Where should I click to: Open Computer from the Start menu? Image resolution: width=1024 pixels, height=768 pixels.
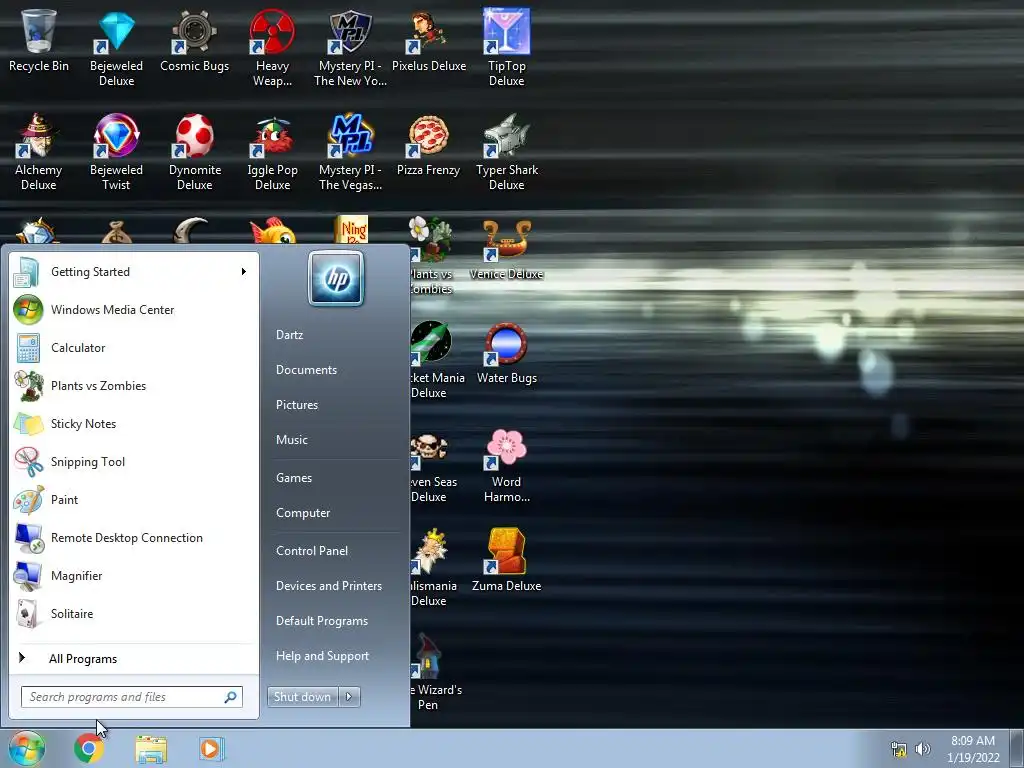(303, 513)
